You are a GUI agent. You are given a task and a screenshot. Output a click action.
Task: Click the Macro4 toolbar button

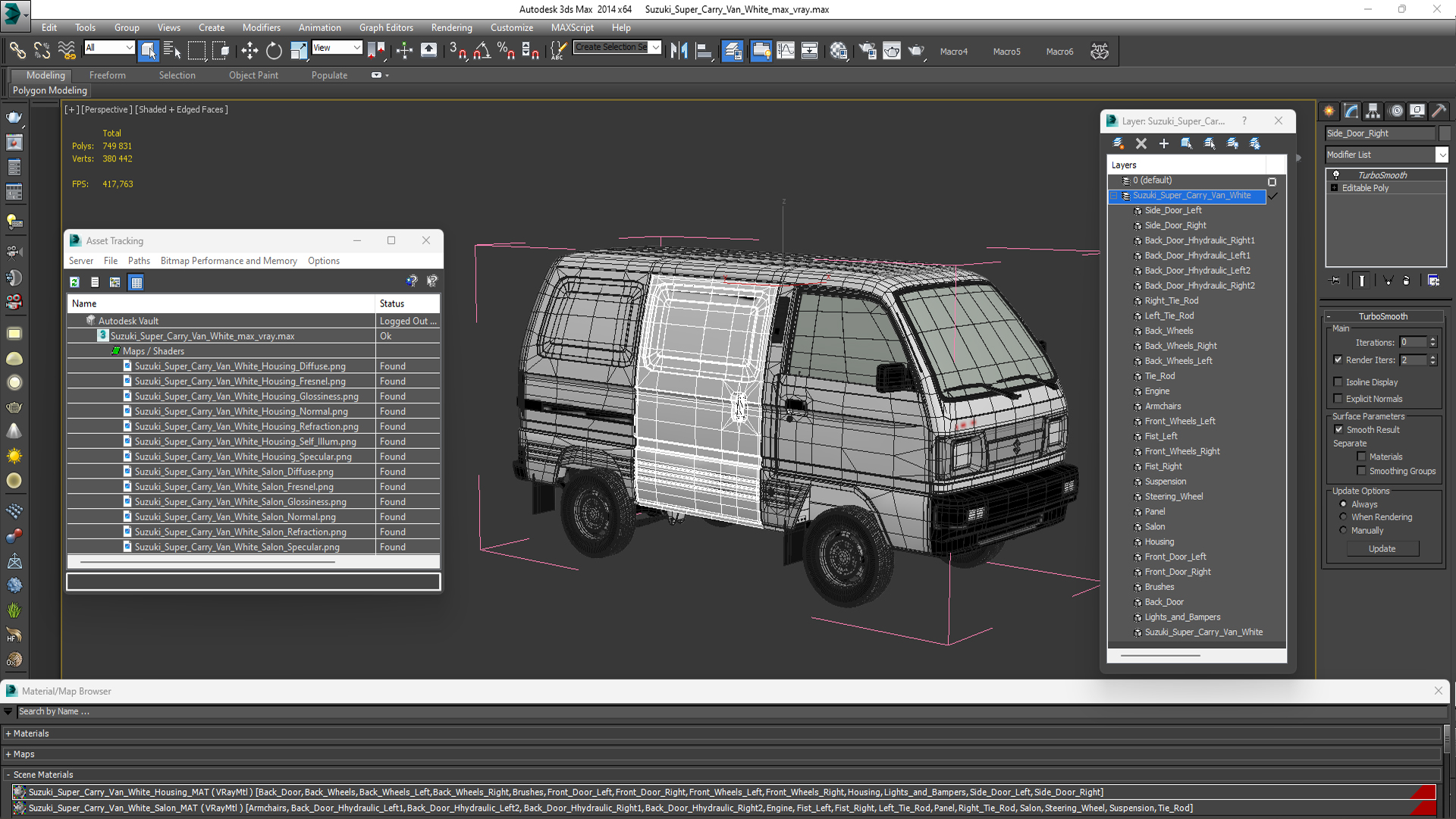953,52
